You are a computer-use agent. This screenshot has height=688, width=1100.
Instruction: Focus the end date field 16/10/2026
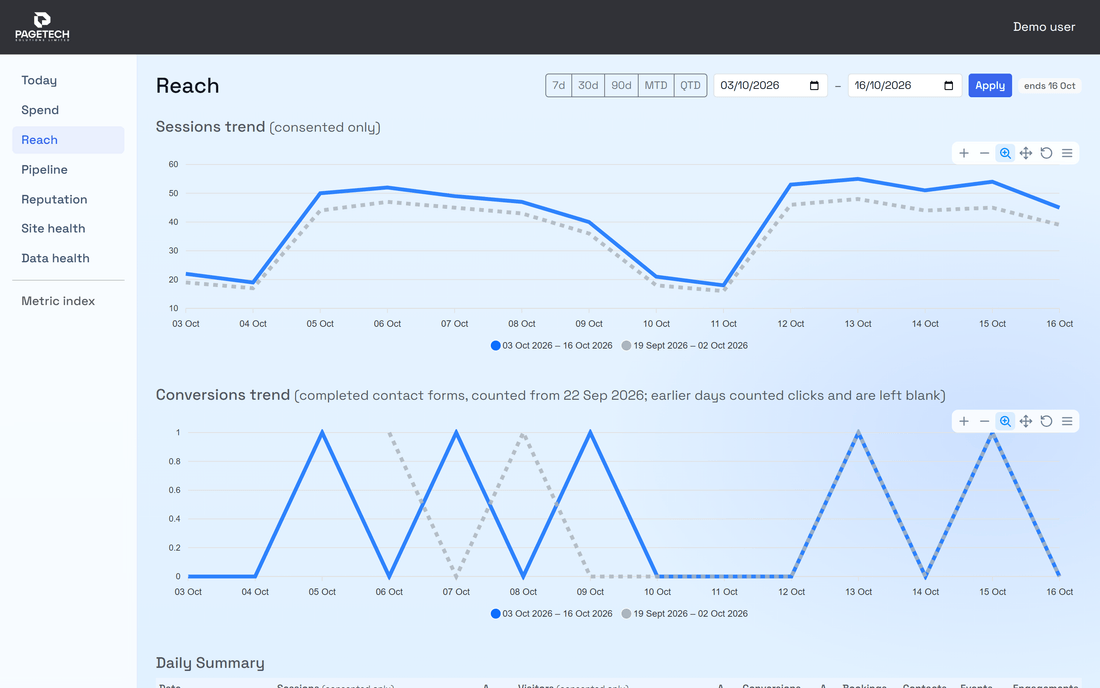pyautogui.click(x=904, y=86)
